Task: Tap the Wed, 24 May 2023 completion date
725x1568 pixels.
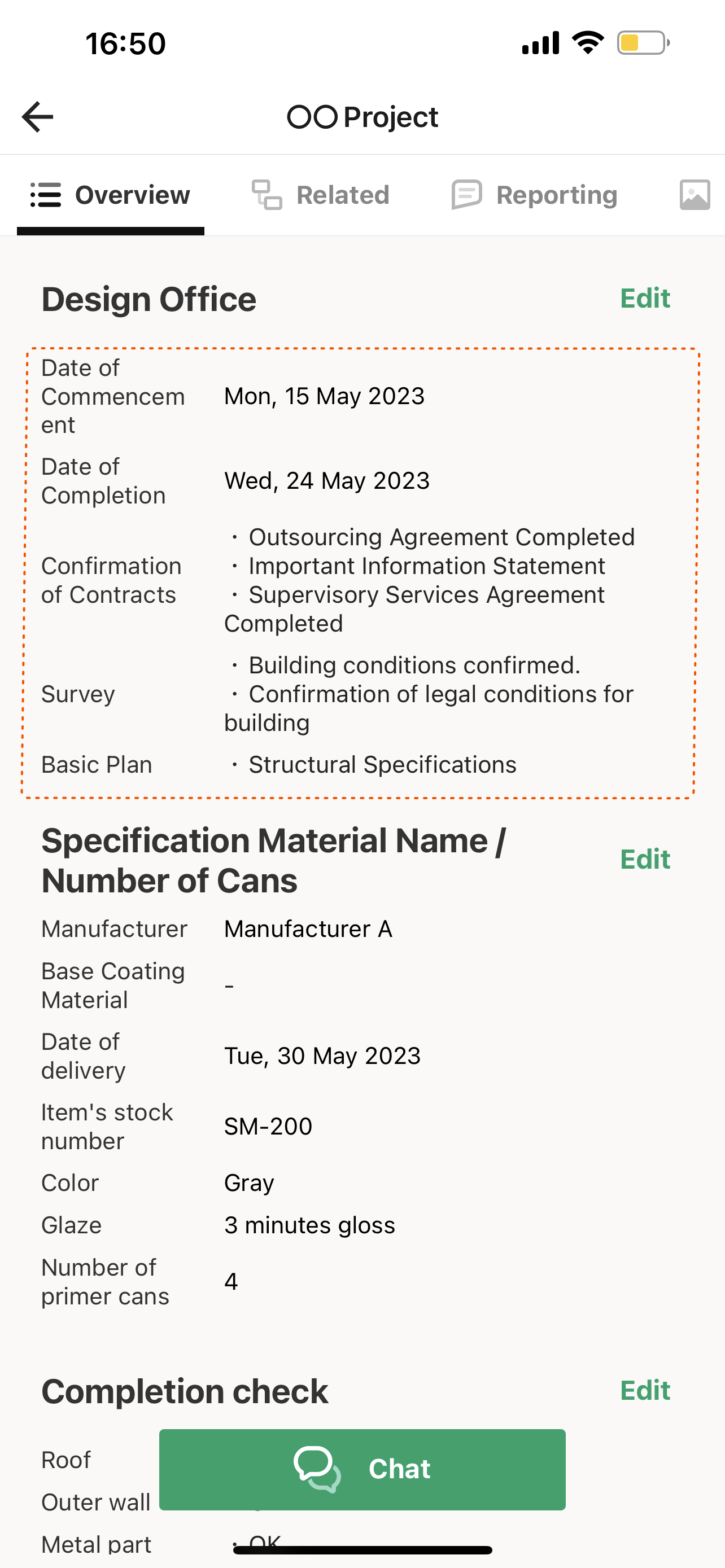Action: click(x=327, y=481)
